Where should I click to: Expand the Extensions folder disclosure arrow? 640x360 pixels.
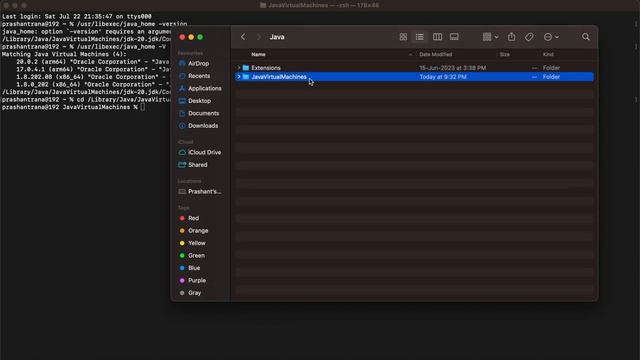[x=239, y=68]
